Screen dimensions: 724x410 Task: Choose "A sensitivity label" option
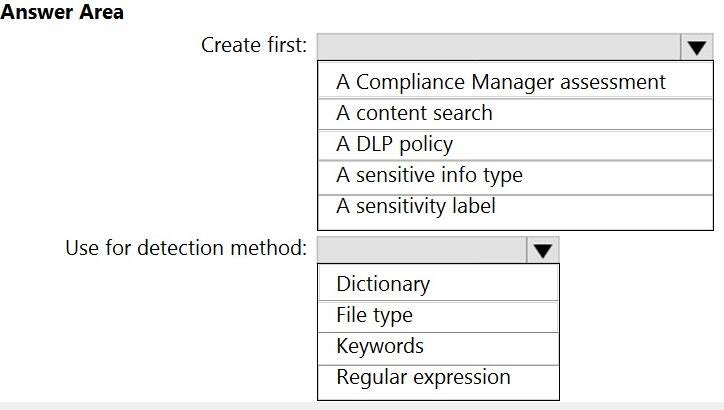pyautogui.click(x=415, y=206)
